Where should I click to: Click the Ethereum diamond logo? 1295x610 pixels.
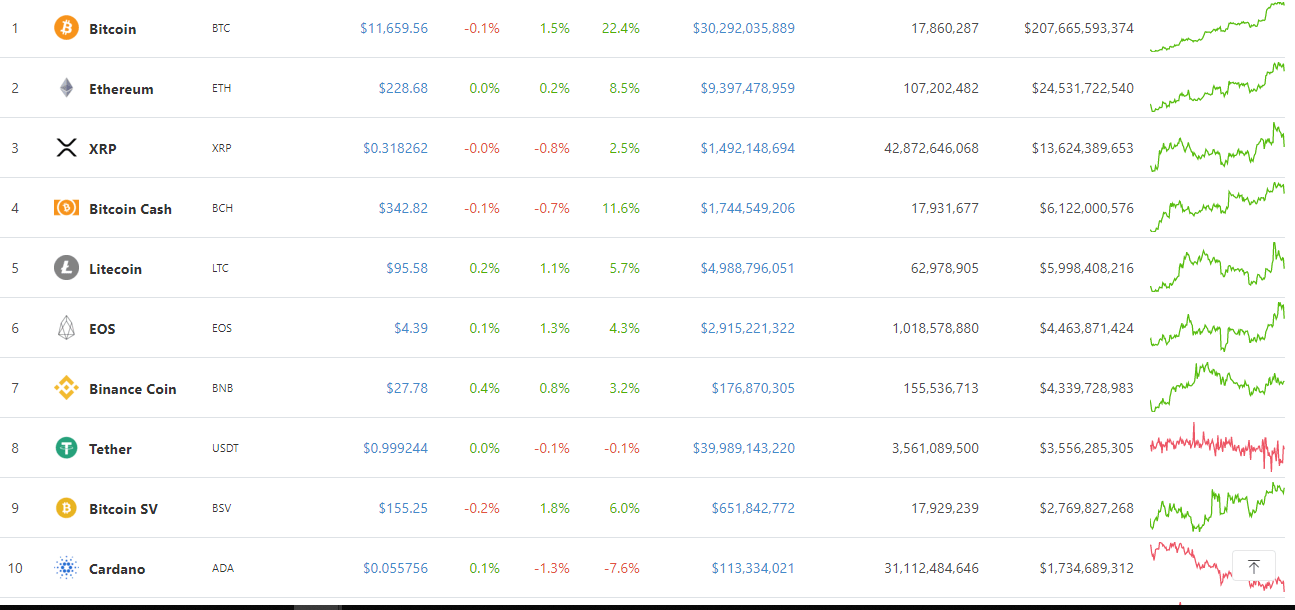click(x=66, y=88)
